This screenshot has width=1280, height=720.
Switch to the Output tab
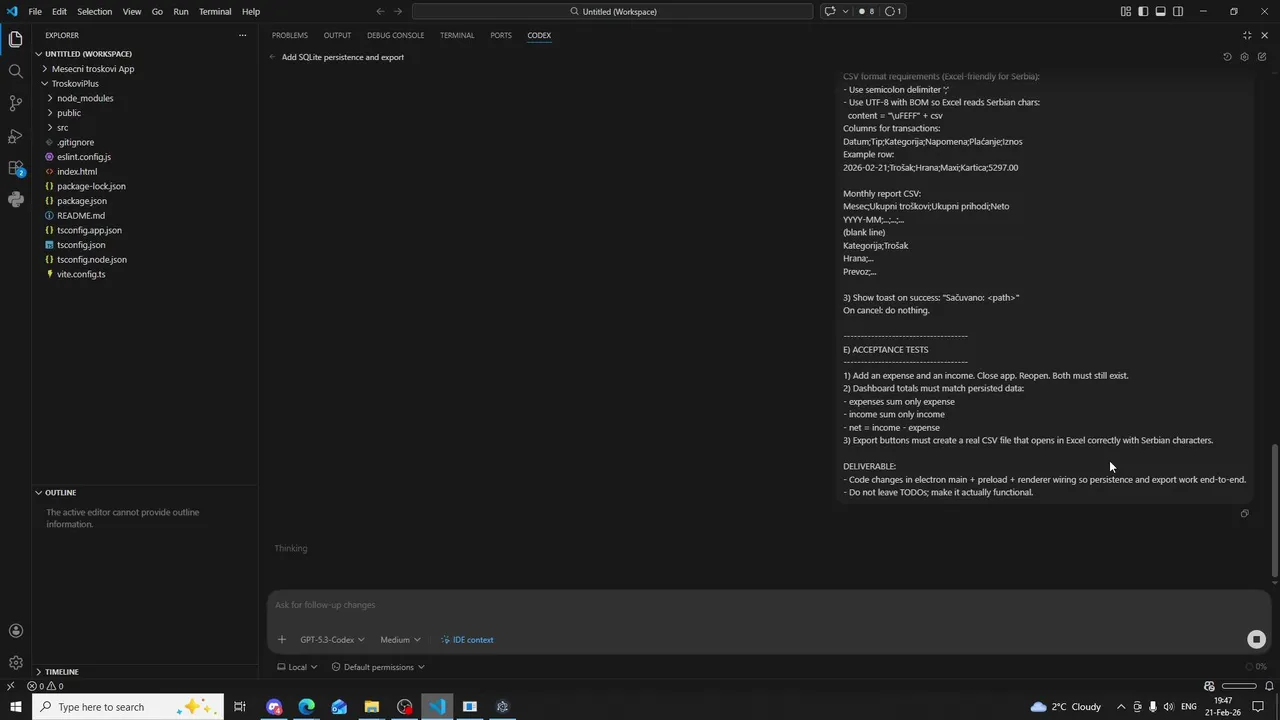[337, 35]
